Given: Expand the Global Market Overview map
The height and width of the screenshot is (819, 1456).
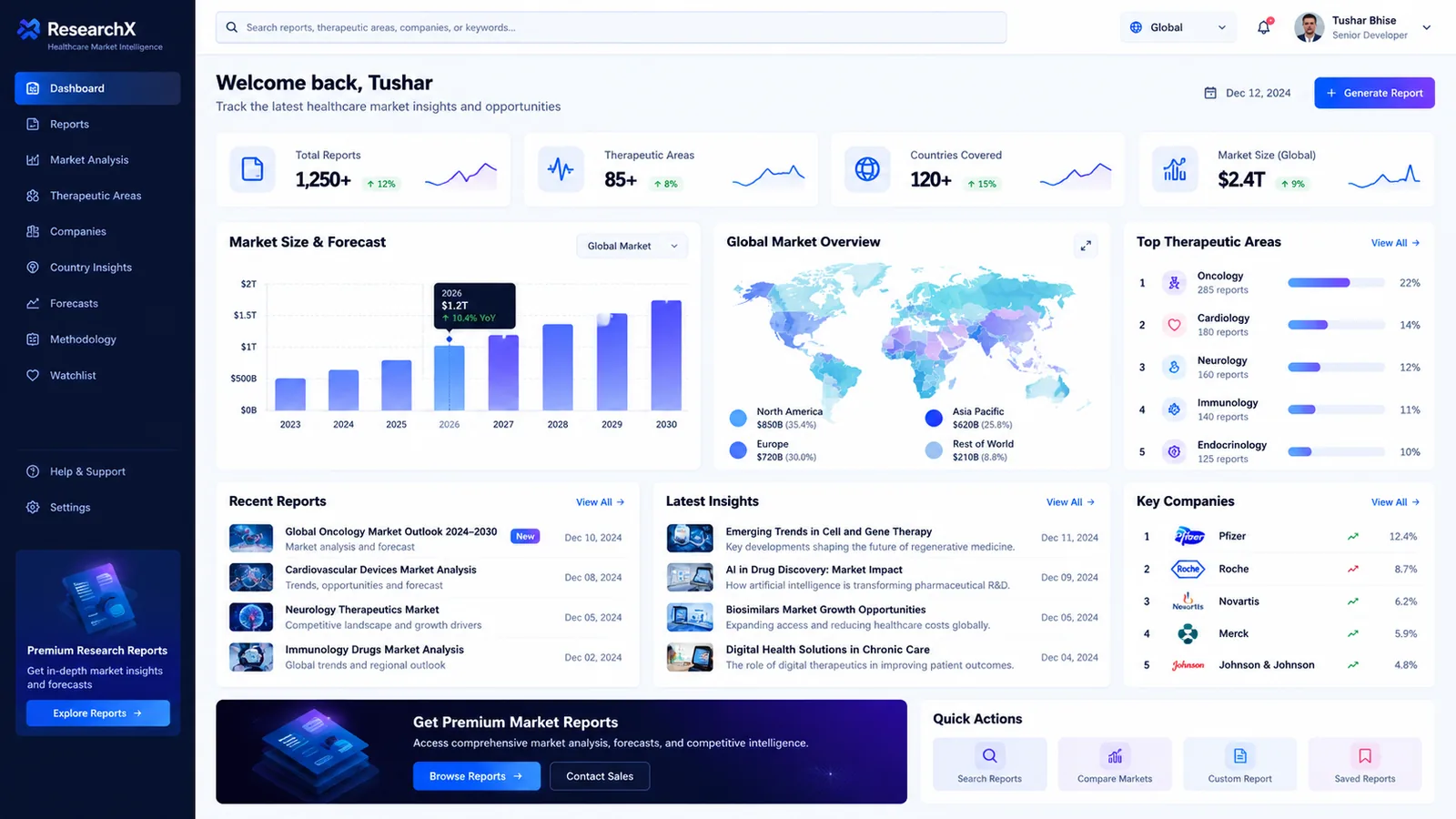Looking at the screenshot, I should (x=1086, y=246).
